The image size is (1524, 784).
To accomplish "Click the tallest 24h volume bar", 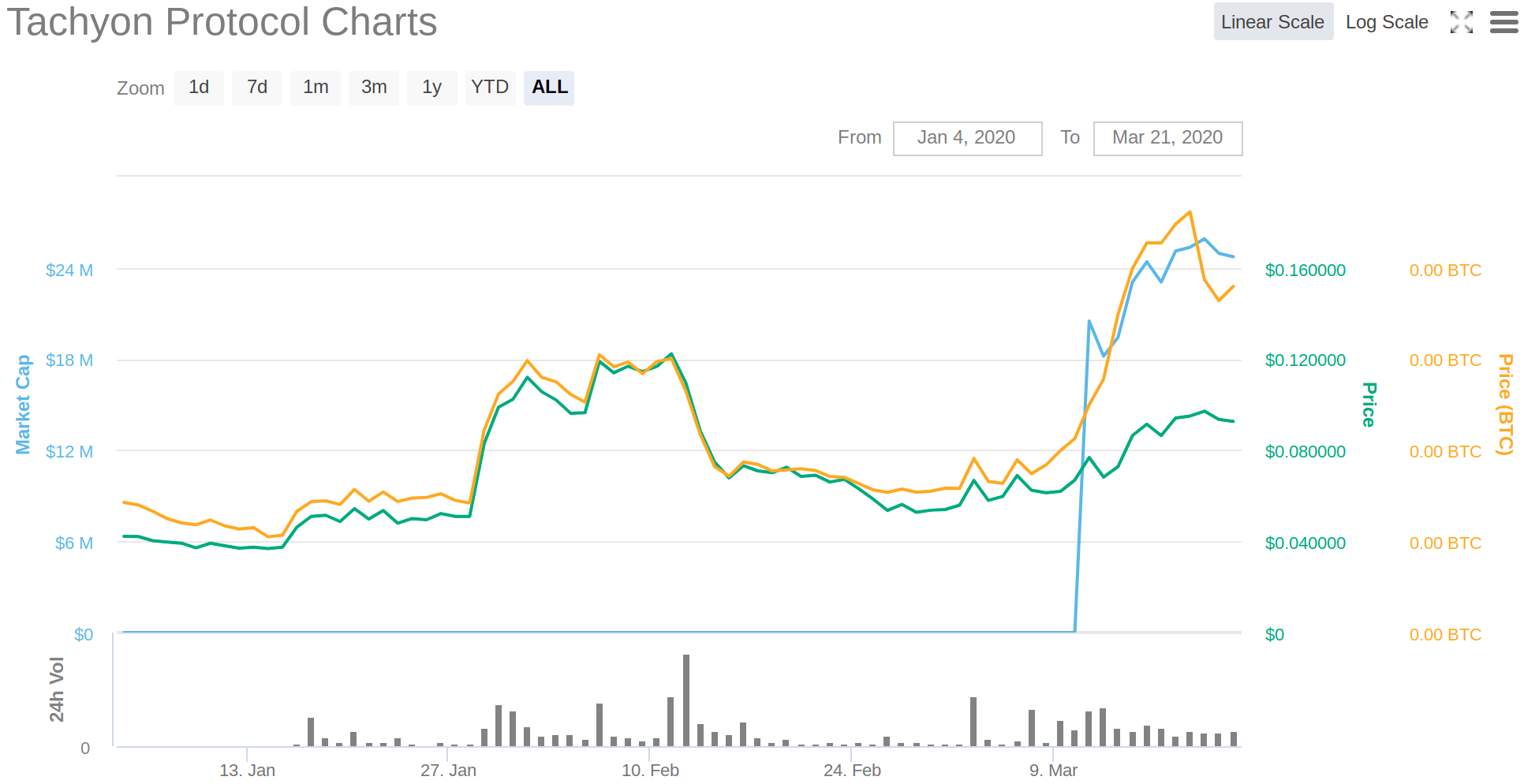I will pyautogui.click(x=686, y=700).
